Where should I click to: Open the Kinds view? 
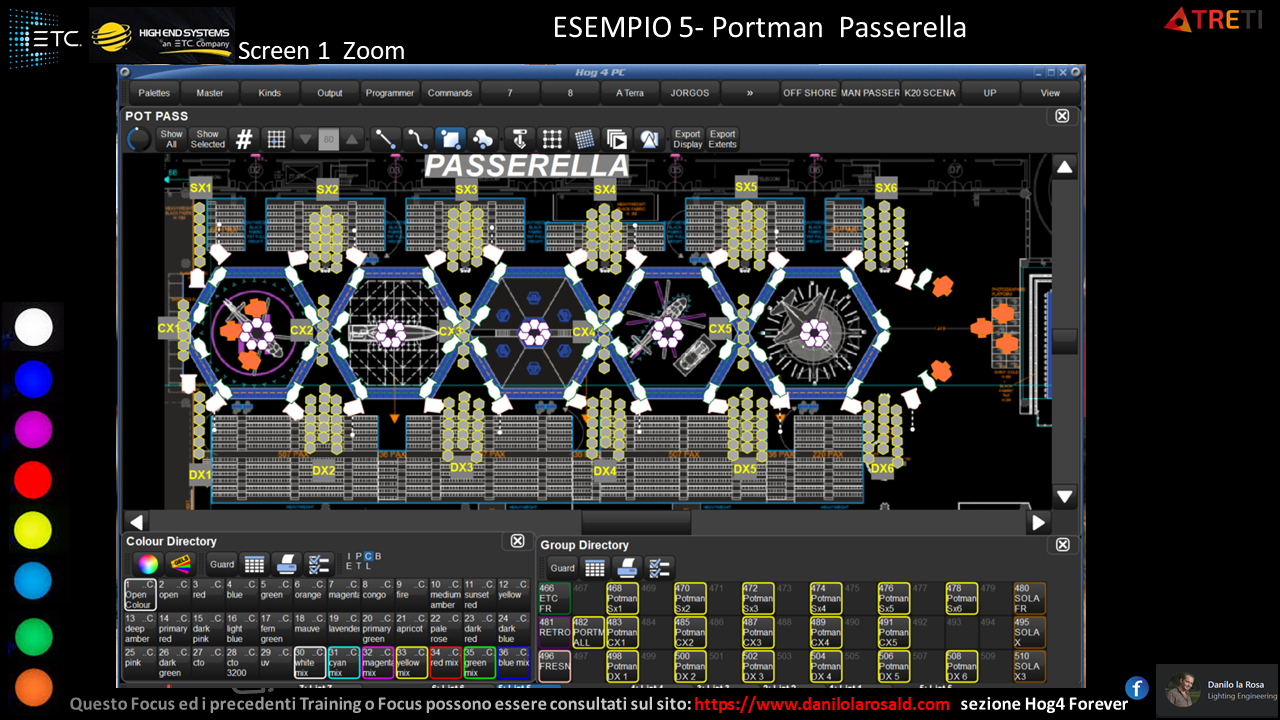pos(270,92)
